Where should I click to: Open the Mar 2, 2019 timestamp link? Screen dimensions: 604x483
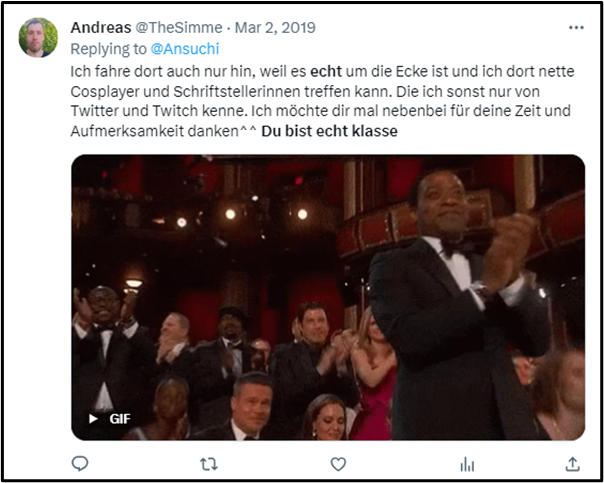[275, 28]
